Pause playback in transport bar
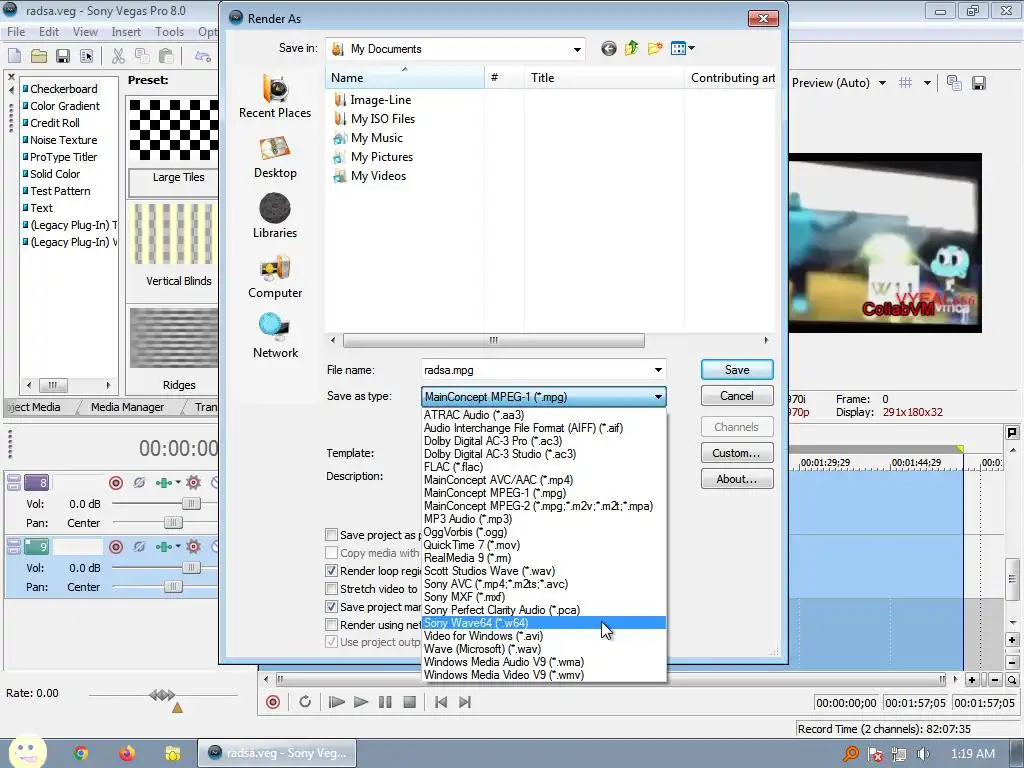Screen dimensions: 1024x768 click(x=385, y=702)
